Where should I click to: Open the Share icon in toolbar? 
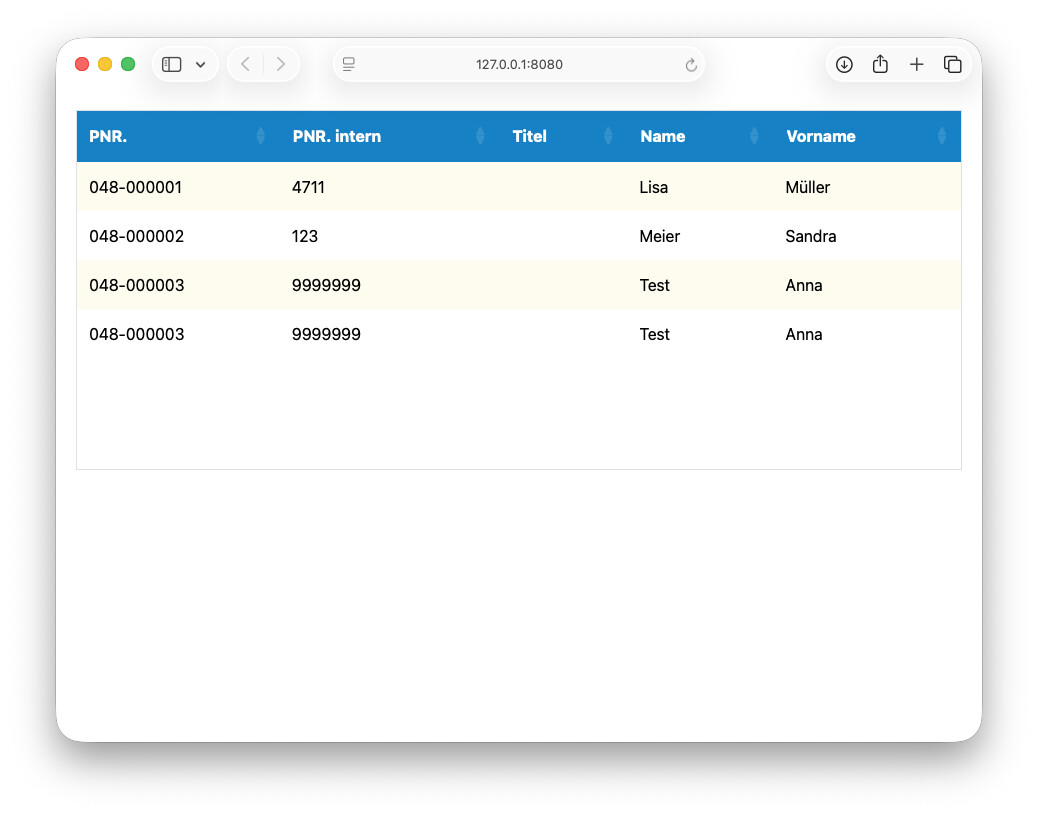pos(880,64)
